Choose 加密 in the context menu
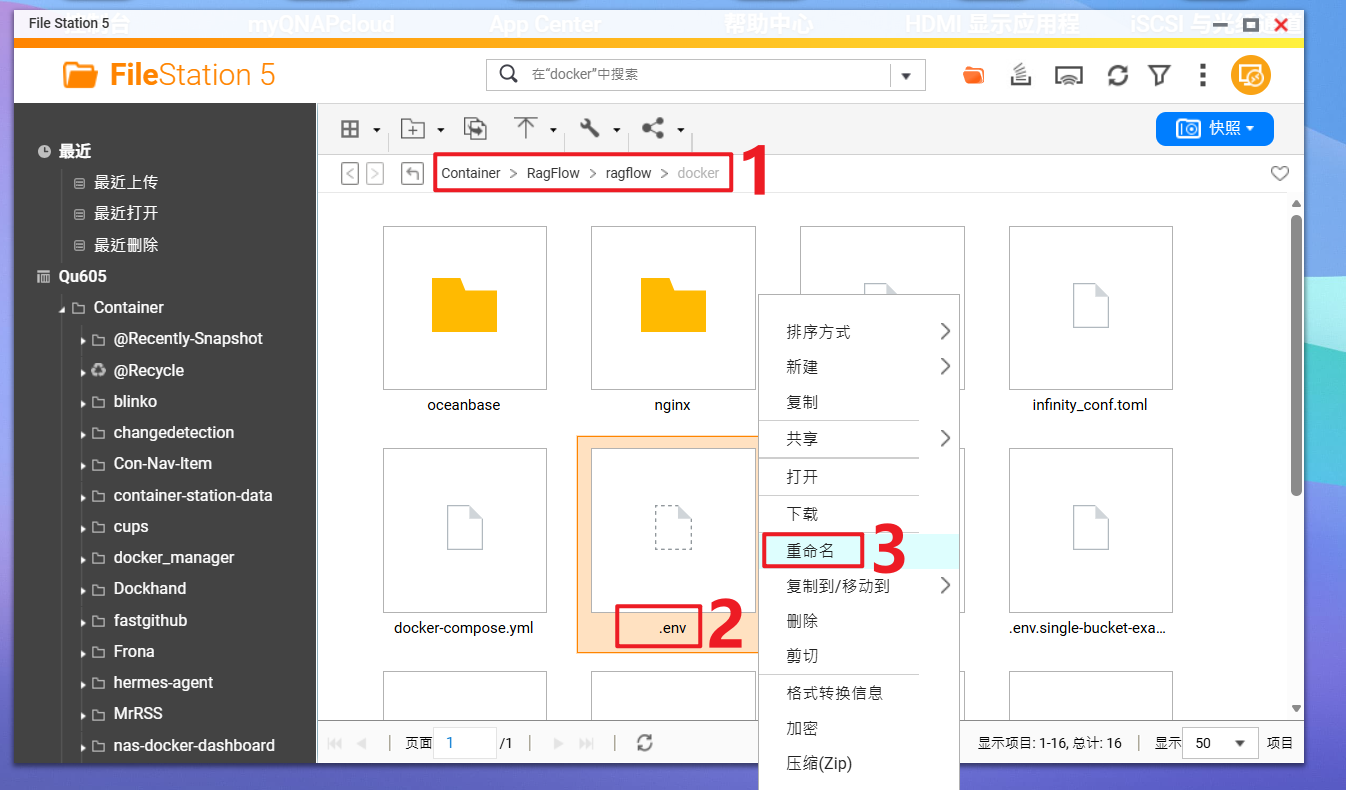 click(859, 728)
